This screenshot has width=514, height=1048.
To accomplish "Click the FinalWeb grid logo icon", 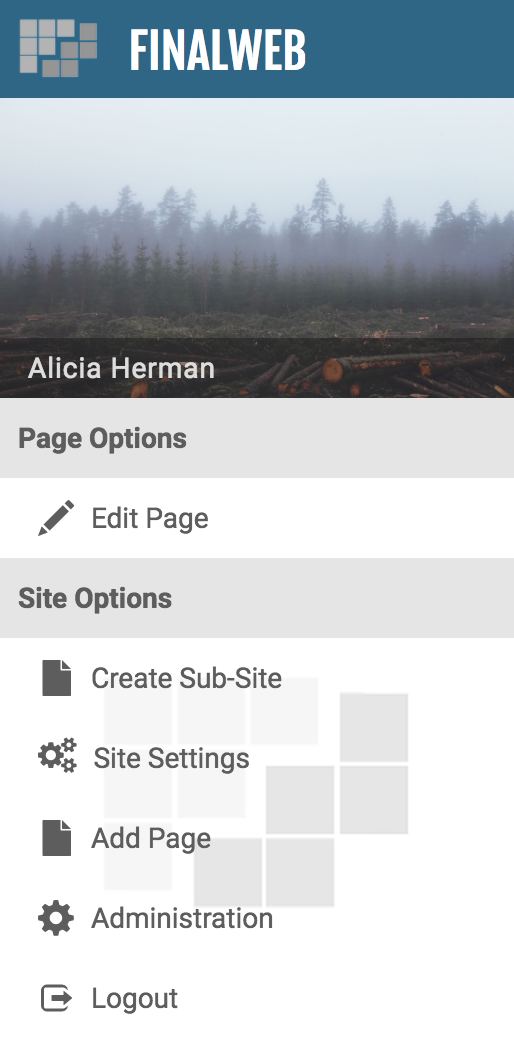I will [x=58, y=48].
